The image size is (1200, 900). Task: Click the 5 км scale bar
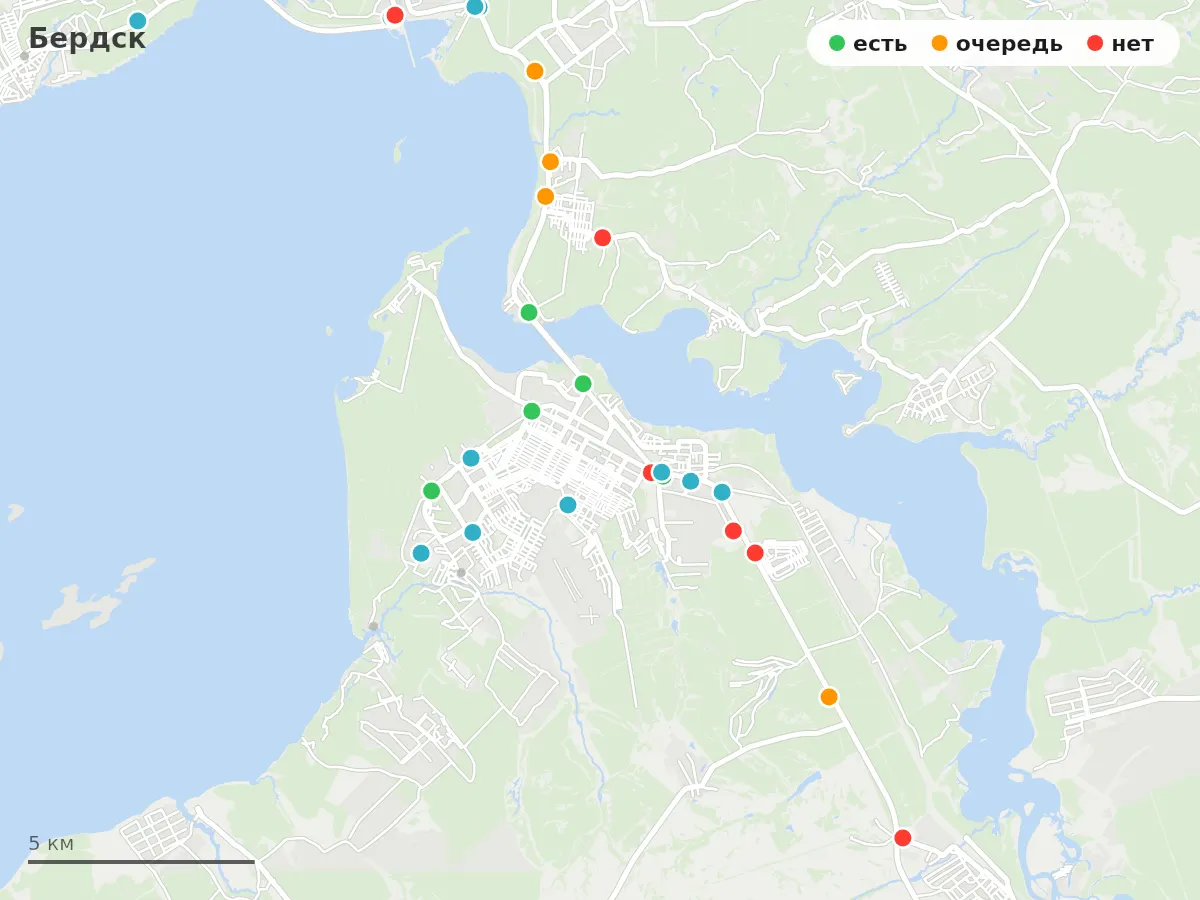tap(141, 861)
